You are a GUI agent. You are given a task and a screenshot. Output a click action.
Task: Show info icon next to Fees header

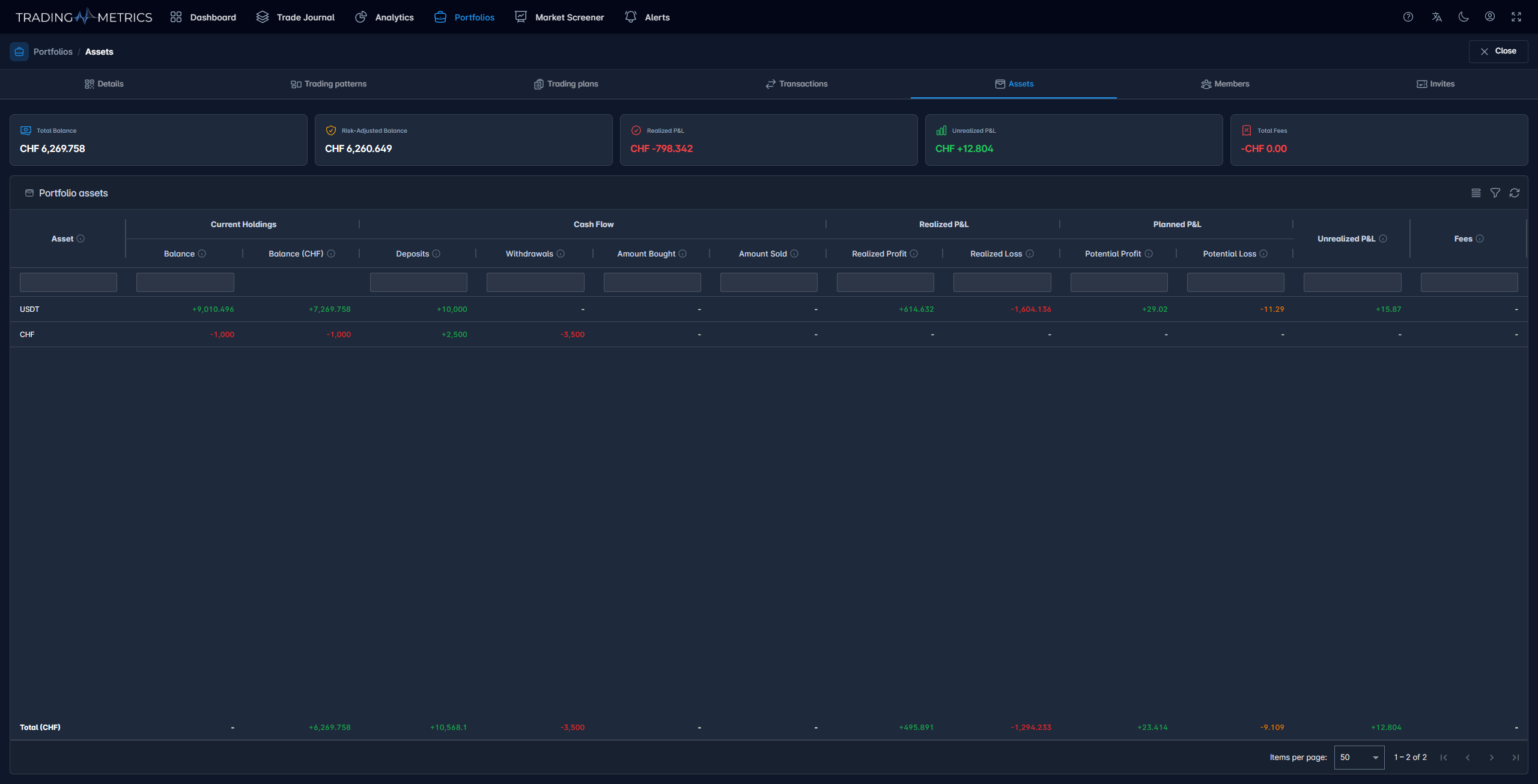1480,239
